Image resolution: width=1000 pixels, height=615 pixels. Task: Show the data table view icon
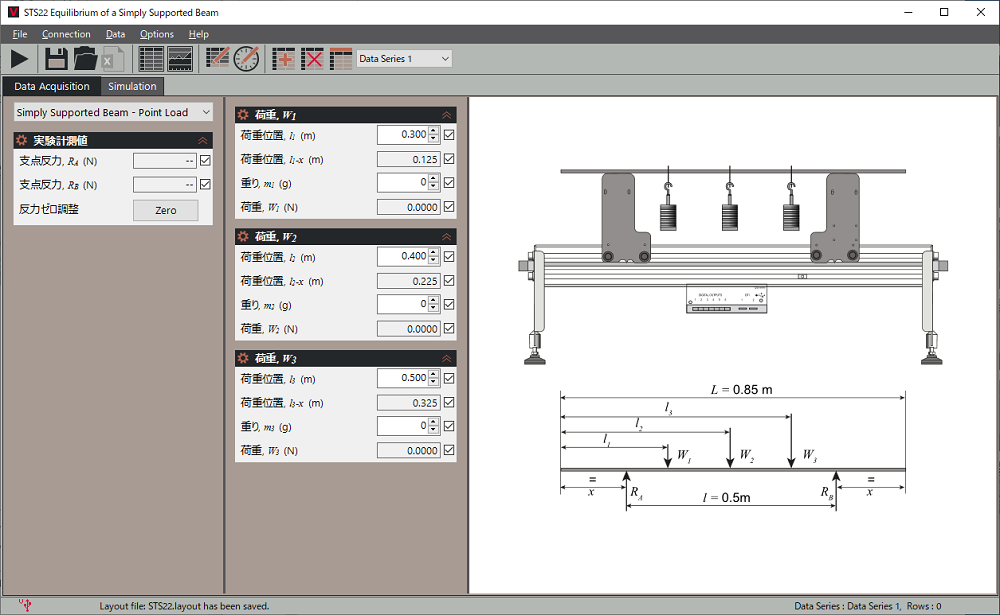click(x=151, y=59)
